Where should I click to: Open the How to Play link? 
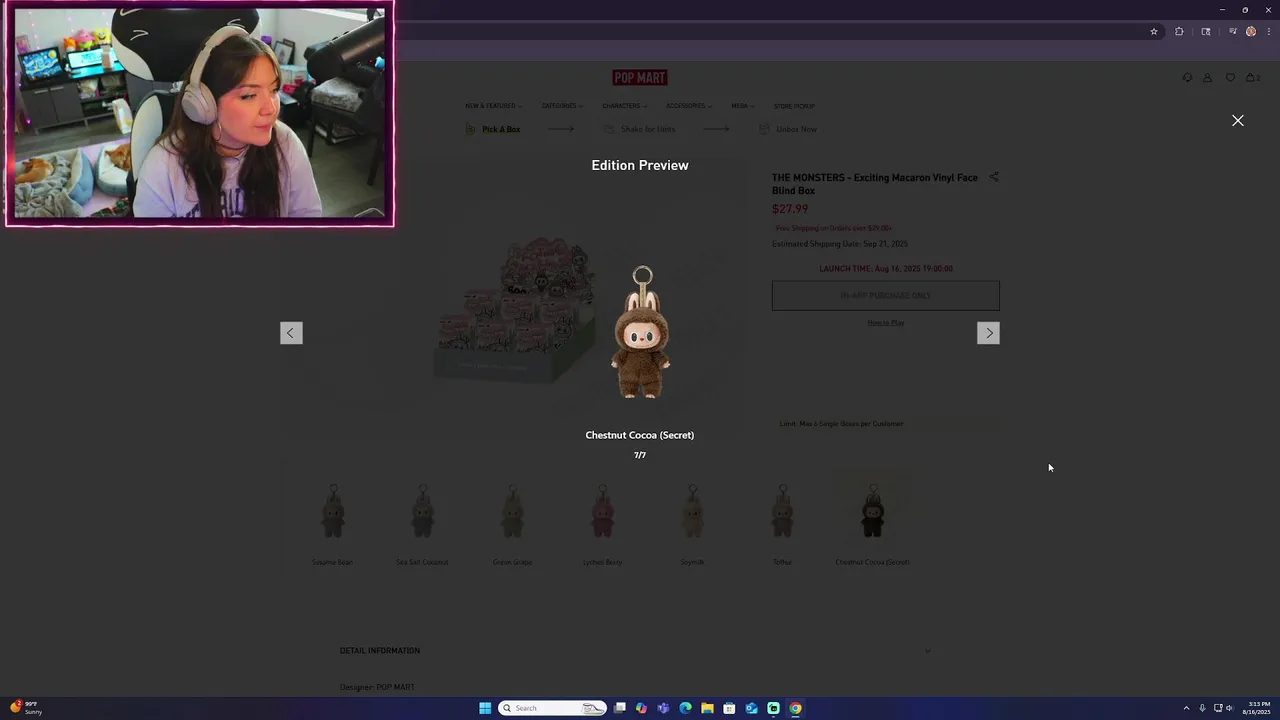[x=885, y=323]
